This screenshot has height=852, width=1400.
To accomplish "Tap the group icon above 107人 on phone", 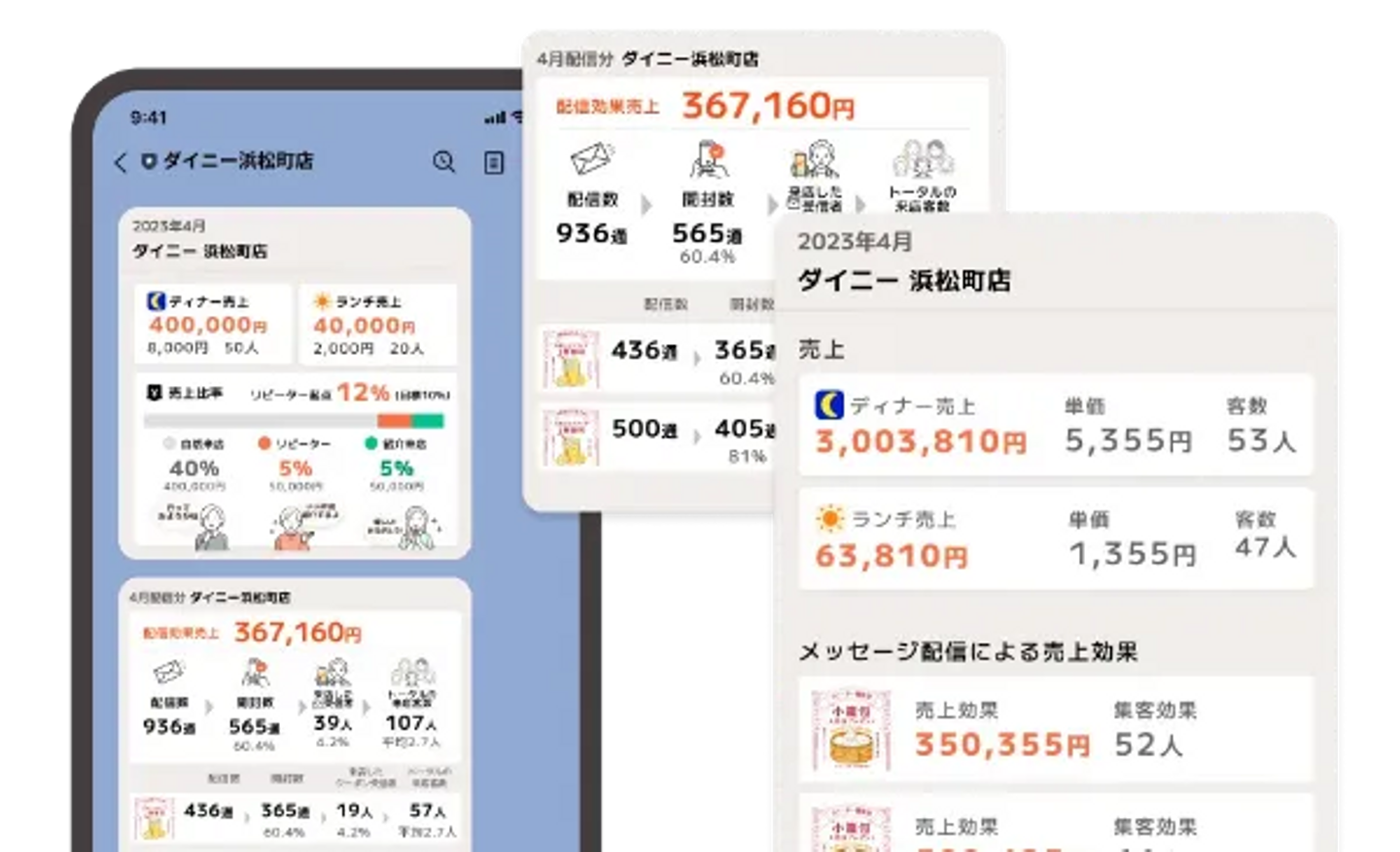I will (x=412, y=672).
